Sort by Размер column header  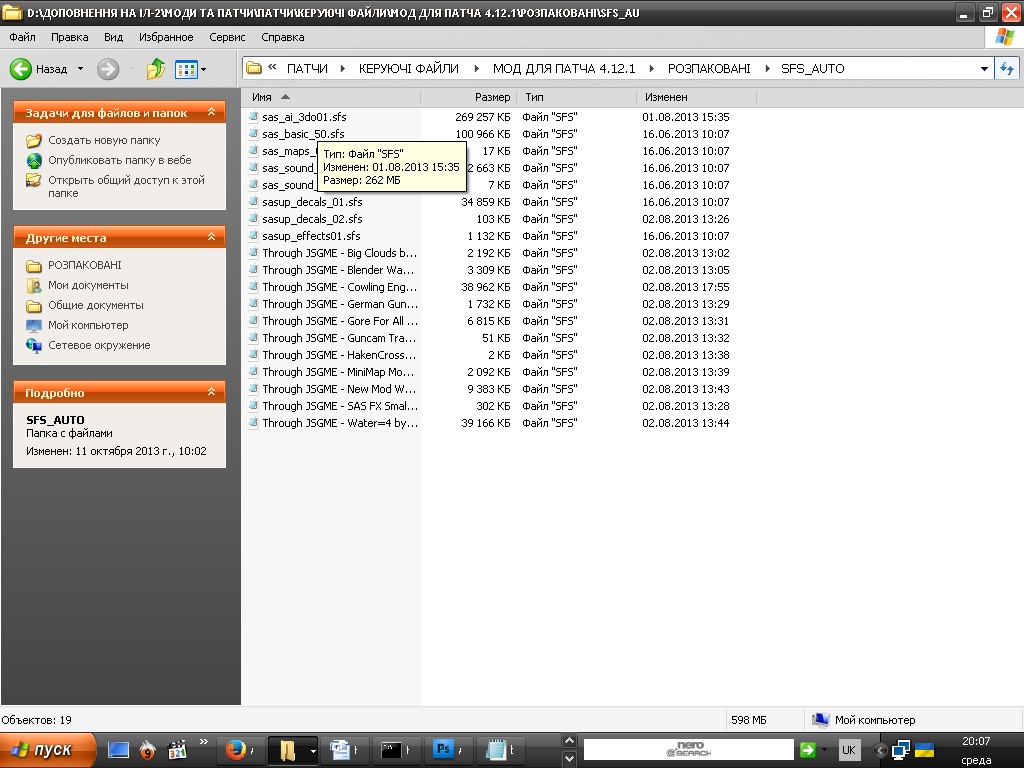click(469, 97)
